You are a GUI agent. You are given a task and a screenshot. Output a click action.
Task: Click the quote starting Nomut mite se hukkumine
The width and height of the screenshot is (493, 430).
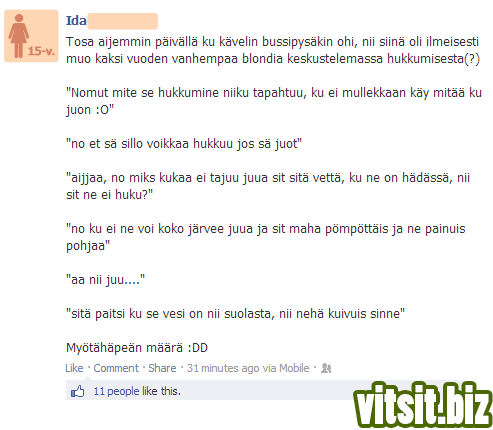coord(274,101)
